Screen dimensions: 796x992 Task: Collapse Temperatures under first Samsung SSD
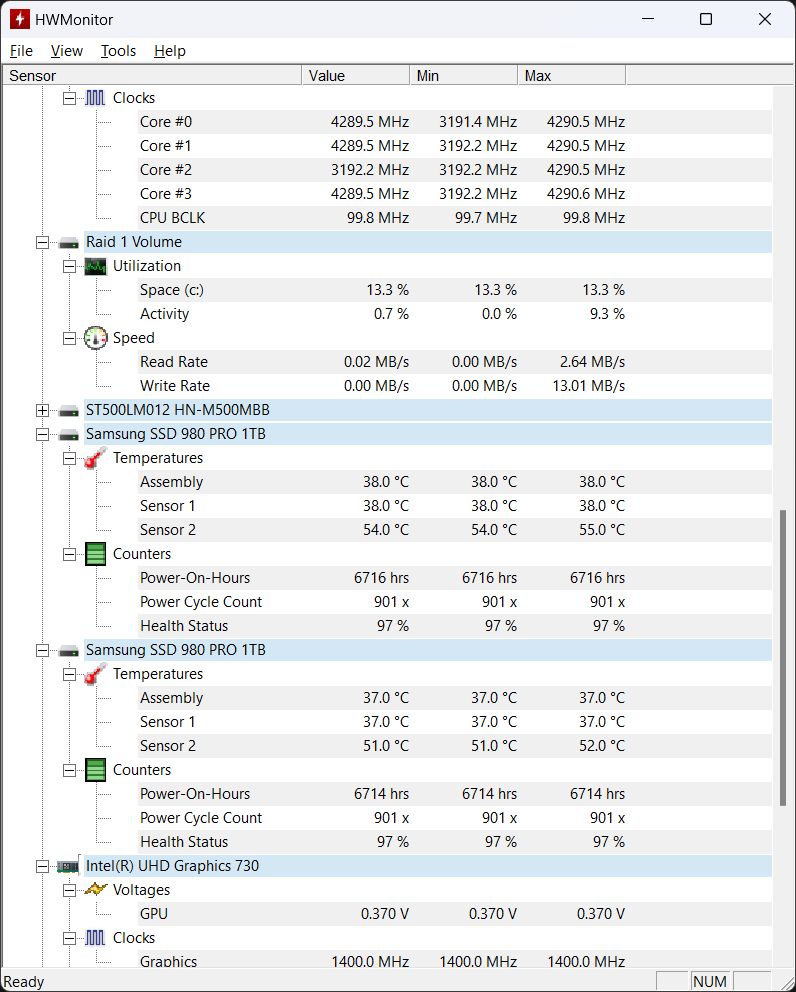[x=70, y=459]
